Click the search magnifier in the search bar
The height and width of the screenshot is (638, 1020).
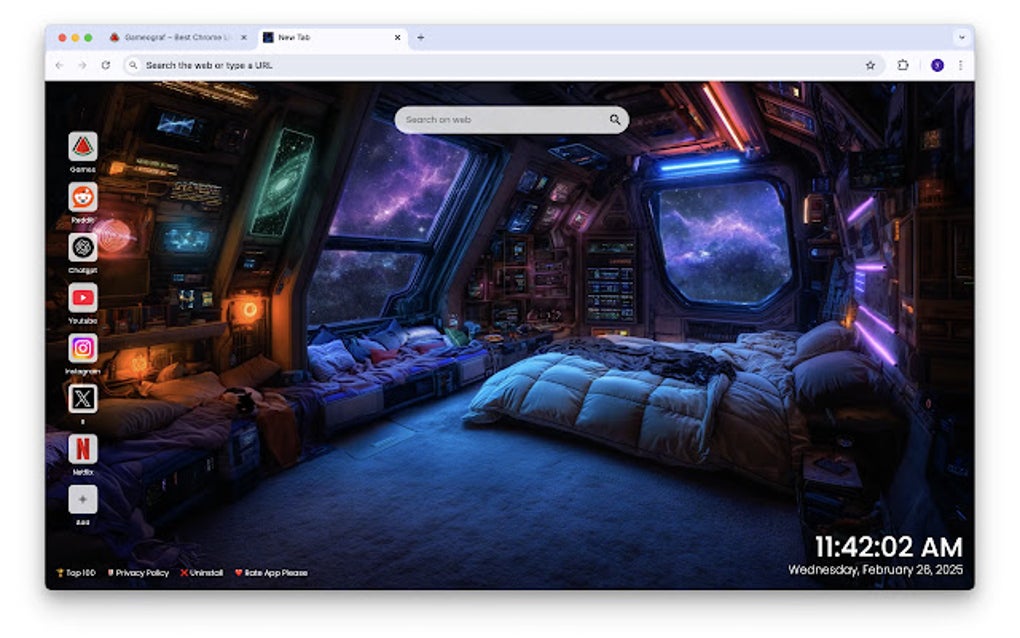pos(614,119)
